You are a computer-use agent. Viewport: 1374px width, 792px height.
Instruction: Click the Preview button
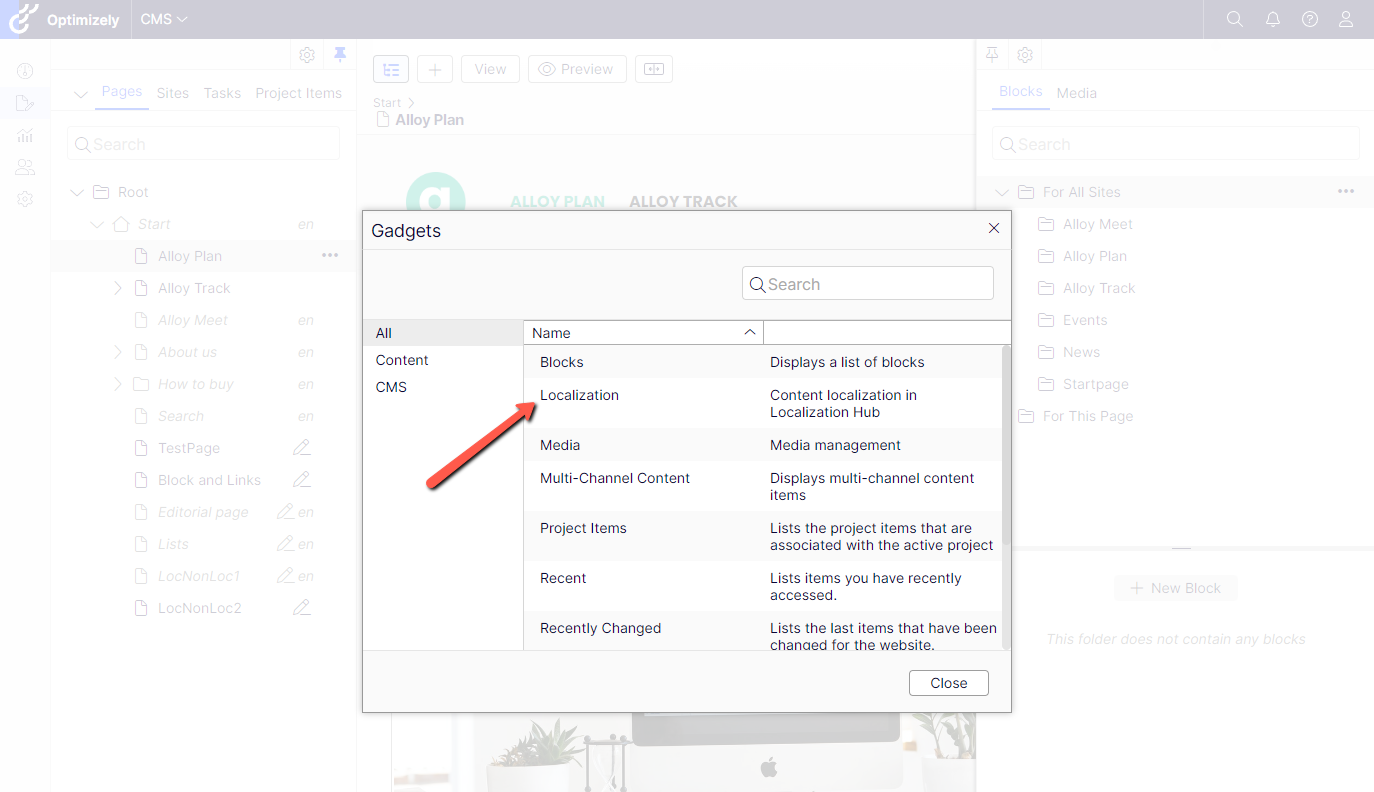[x=577, y=69]
